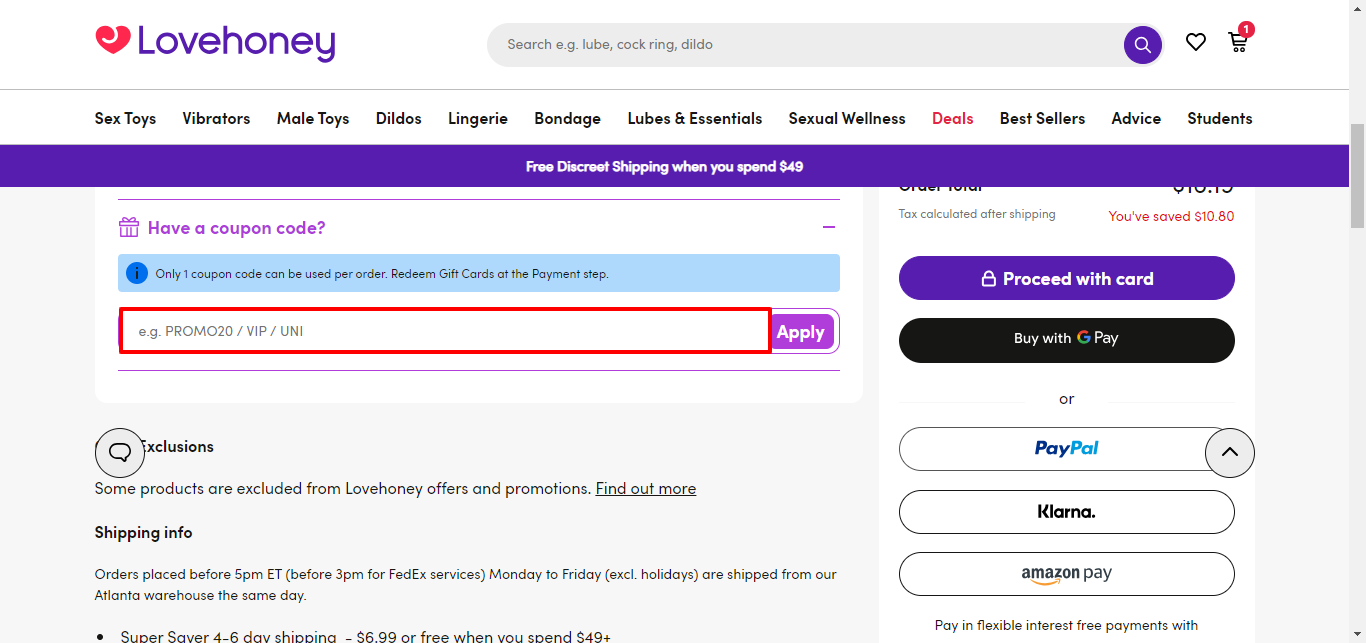Click the blue info icon in notice
The width and height of the screenshot is (1366, 643).
tap(137, 273)
